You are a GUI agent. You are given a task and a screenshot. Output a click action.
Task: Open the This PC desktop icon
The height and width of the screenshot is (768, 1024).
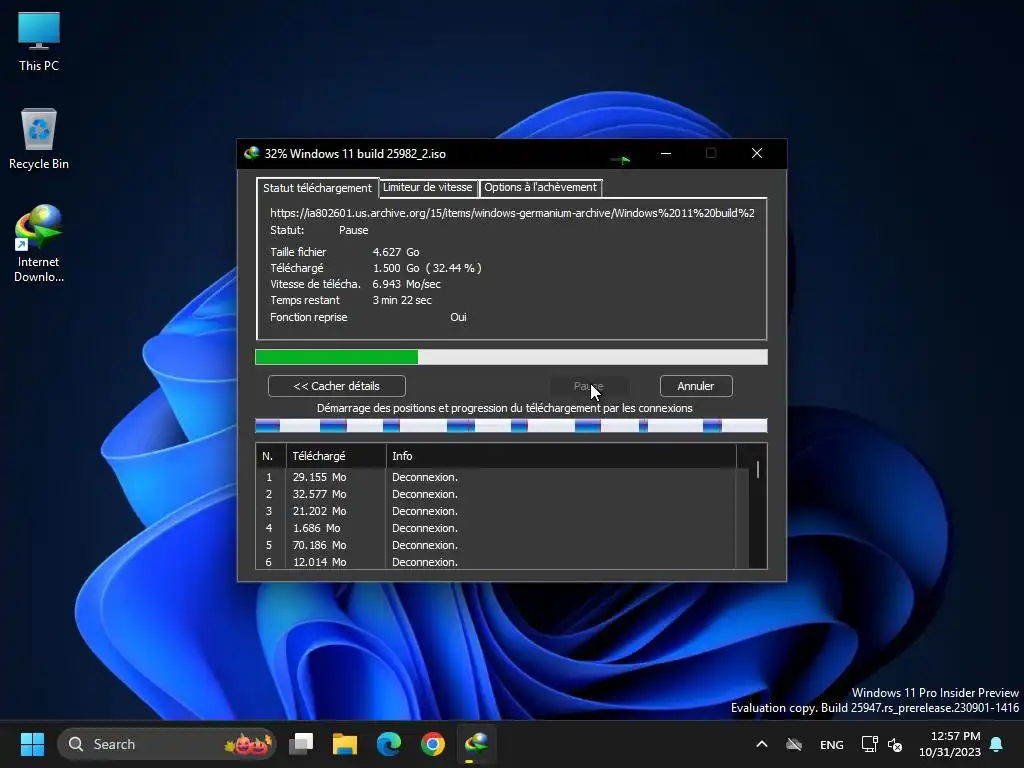pos(39,41)
